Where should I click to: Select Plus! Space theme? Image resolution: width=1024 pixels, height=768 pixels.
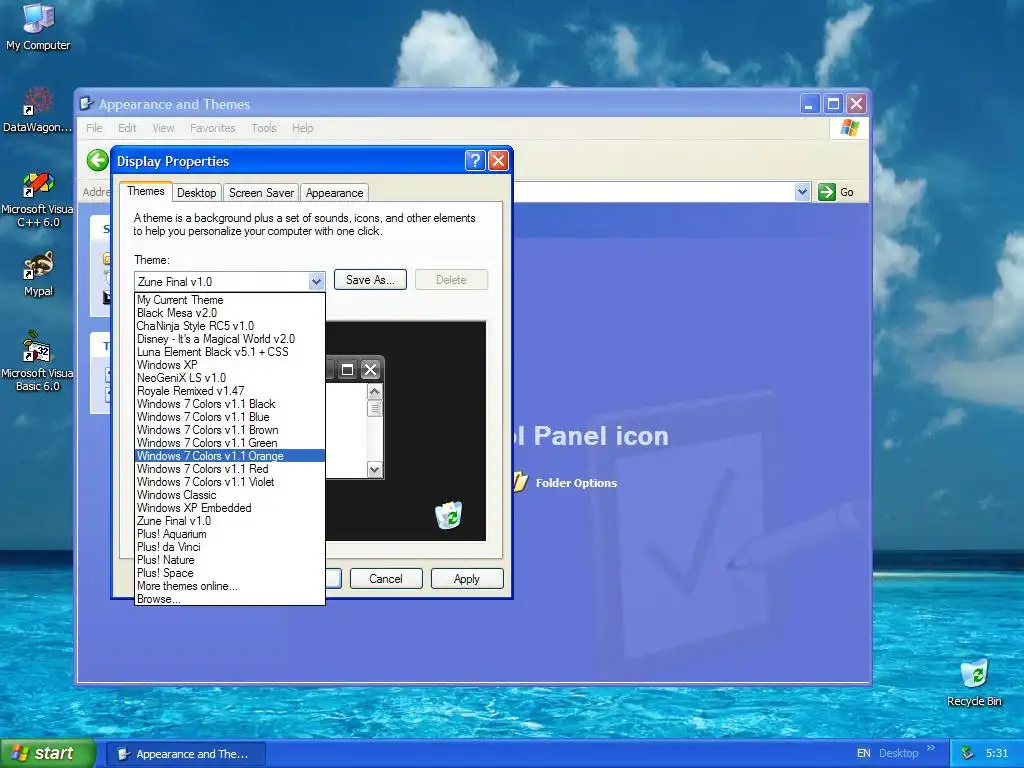tap(230, 573)
